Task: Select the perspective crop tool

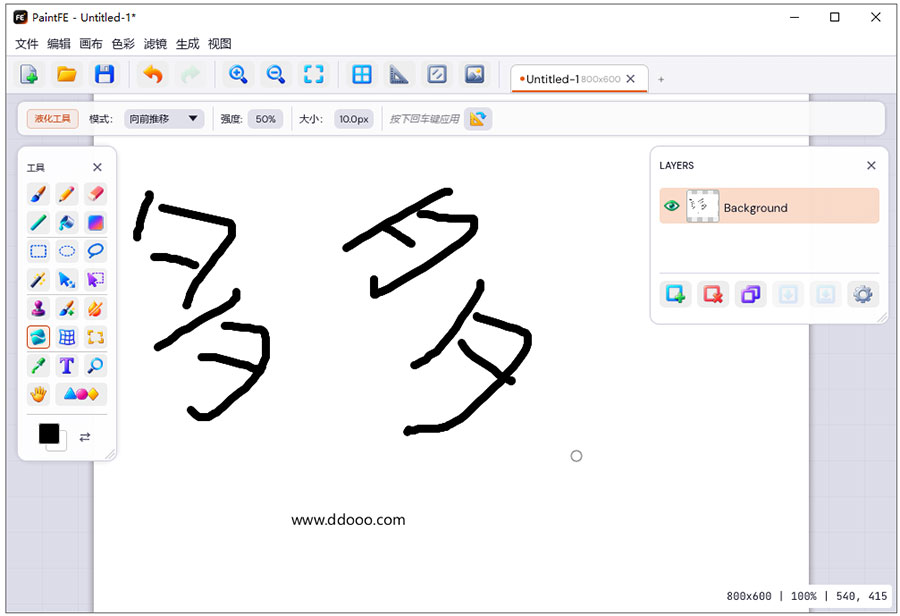Action: tap(95, 337)
